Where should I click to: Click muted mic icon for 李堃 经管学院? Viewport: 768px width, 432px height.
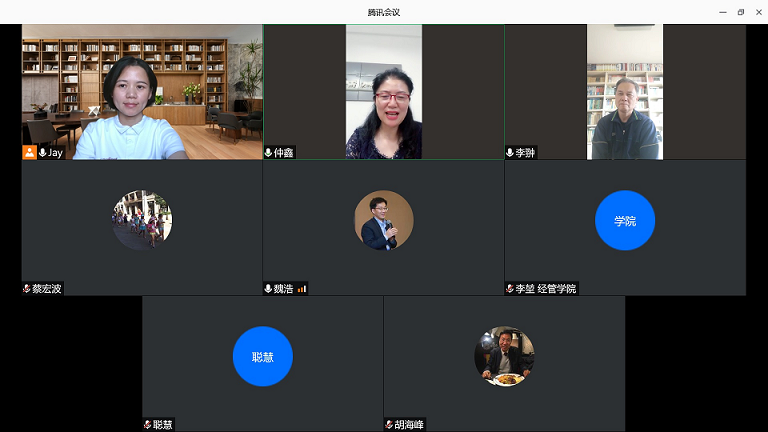tap(510, 289)
